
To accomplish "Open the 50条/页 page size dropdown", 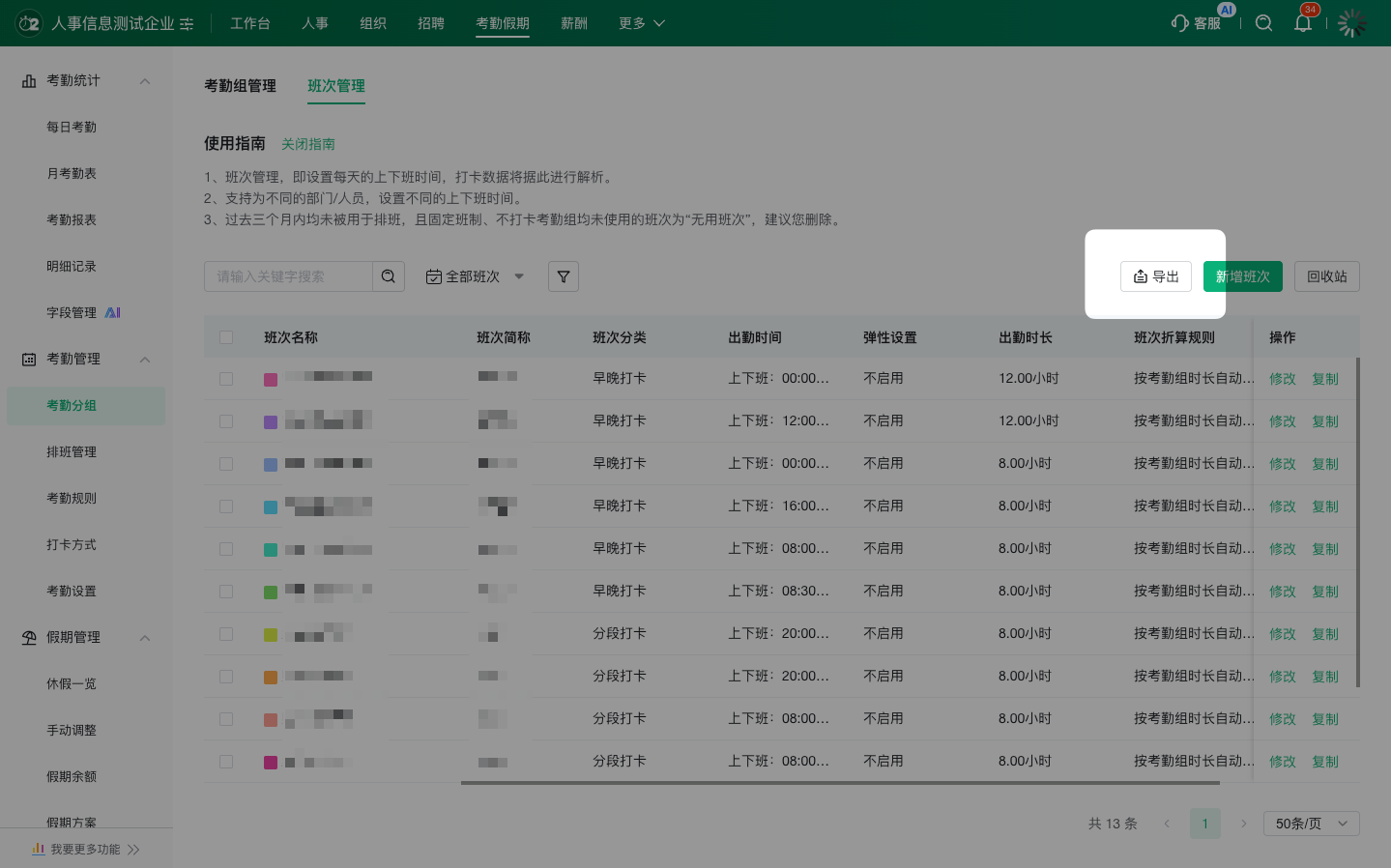I will pyautogui.click(x=1311, y=824).
